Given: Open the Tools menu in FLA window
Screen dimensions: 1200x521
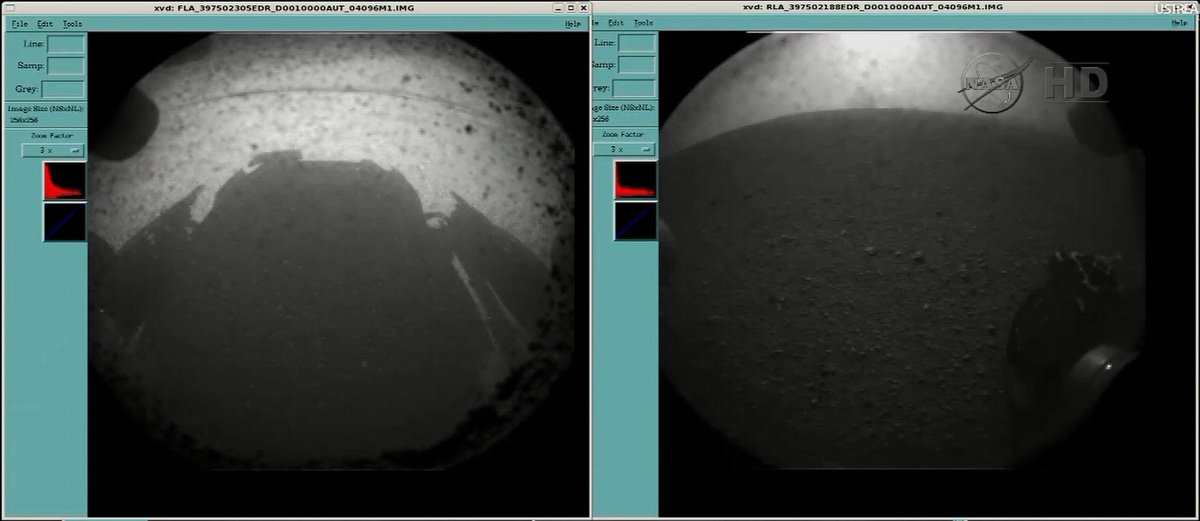Looking at the screenshot, I should 73,23.
